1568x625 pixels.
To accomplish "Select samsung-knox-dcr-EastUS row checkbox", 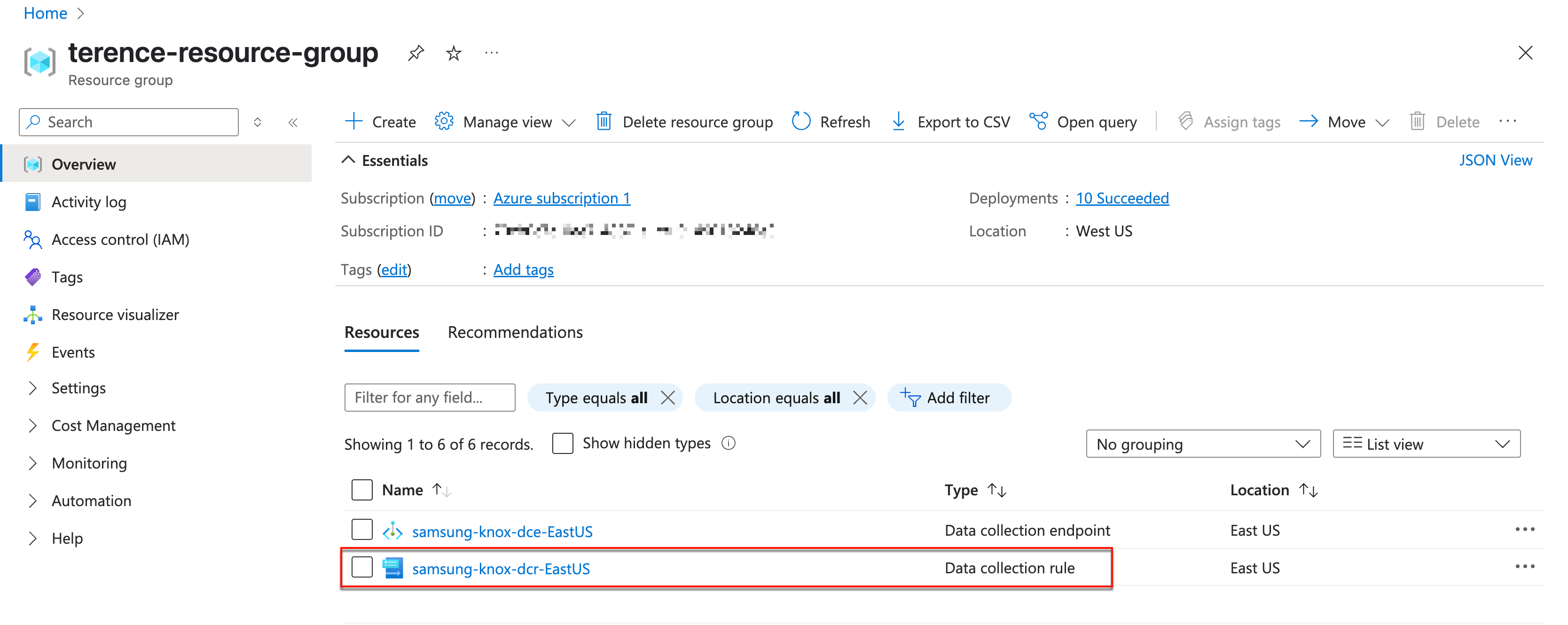I will click(361, 568).
